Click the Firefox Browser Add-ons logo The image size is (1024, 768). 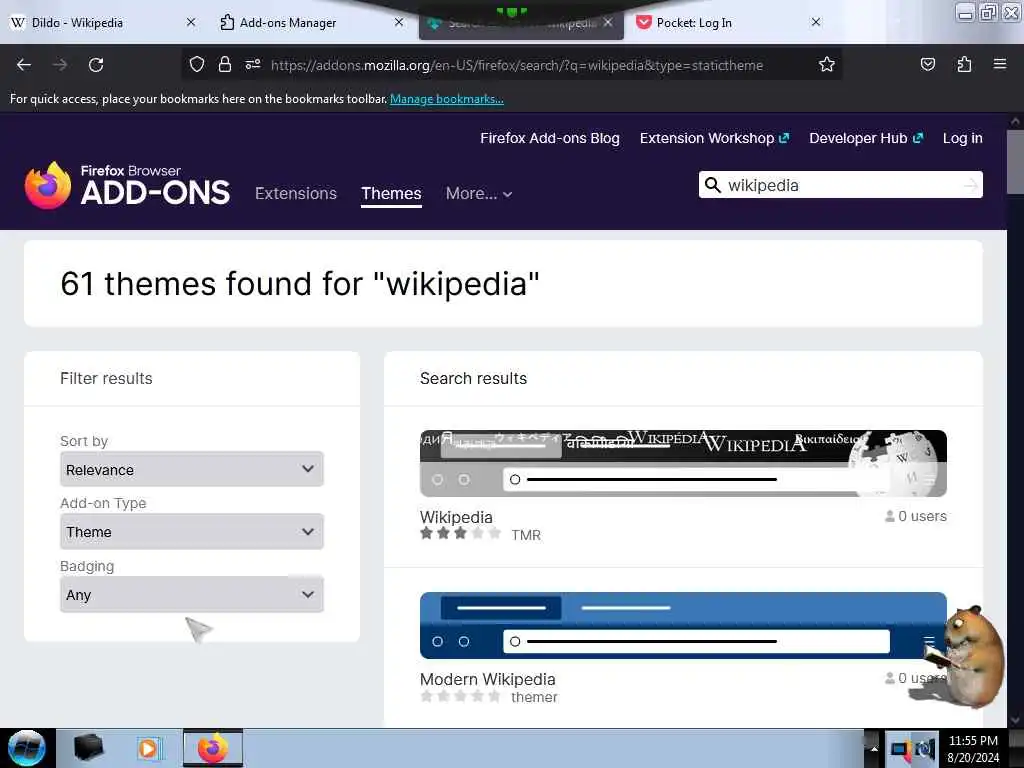127,185
